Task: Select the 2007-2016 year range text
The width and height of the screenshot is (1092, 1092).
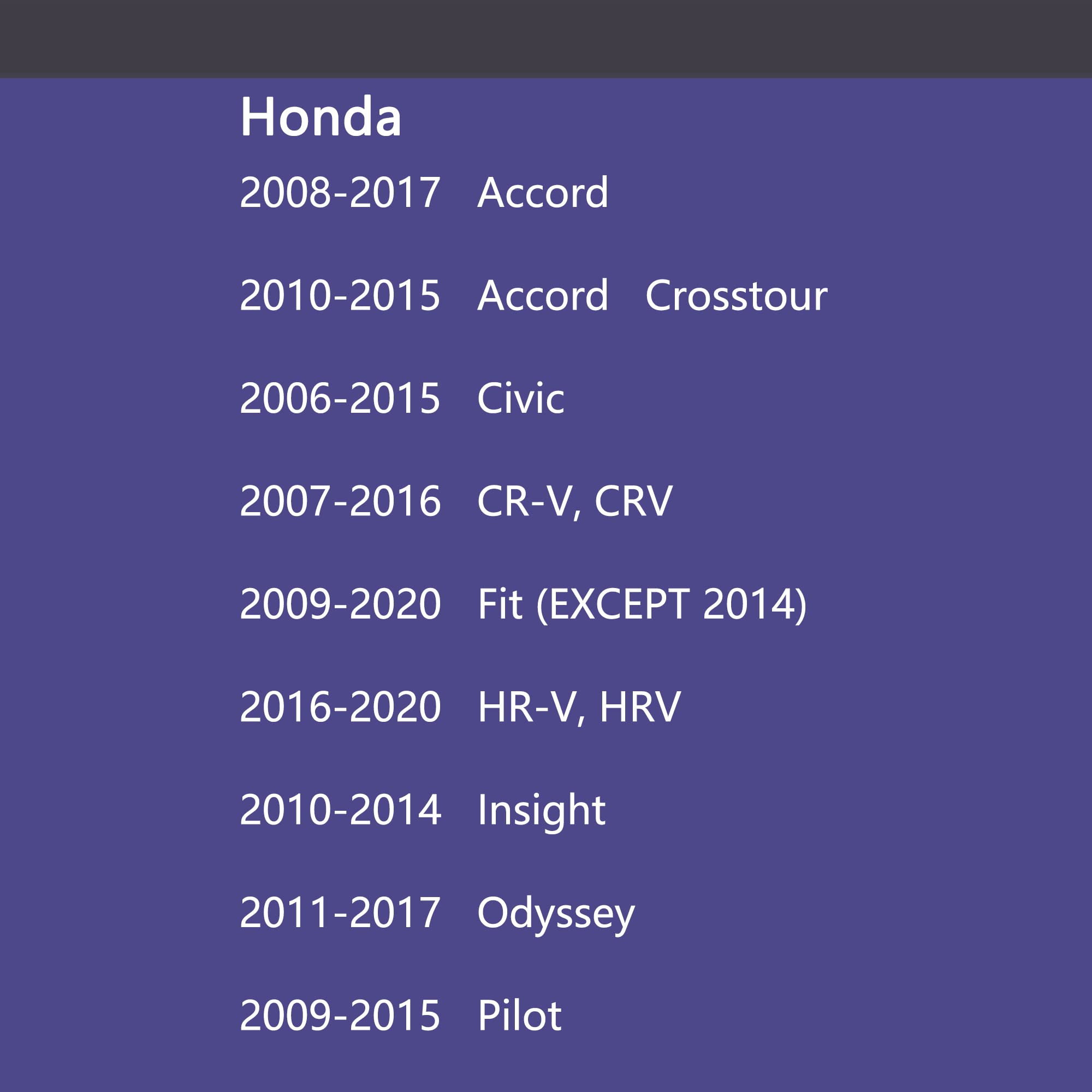Action: tap(340, 501)
